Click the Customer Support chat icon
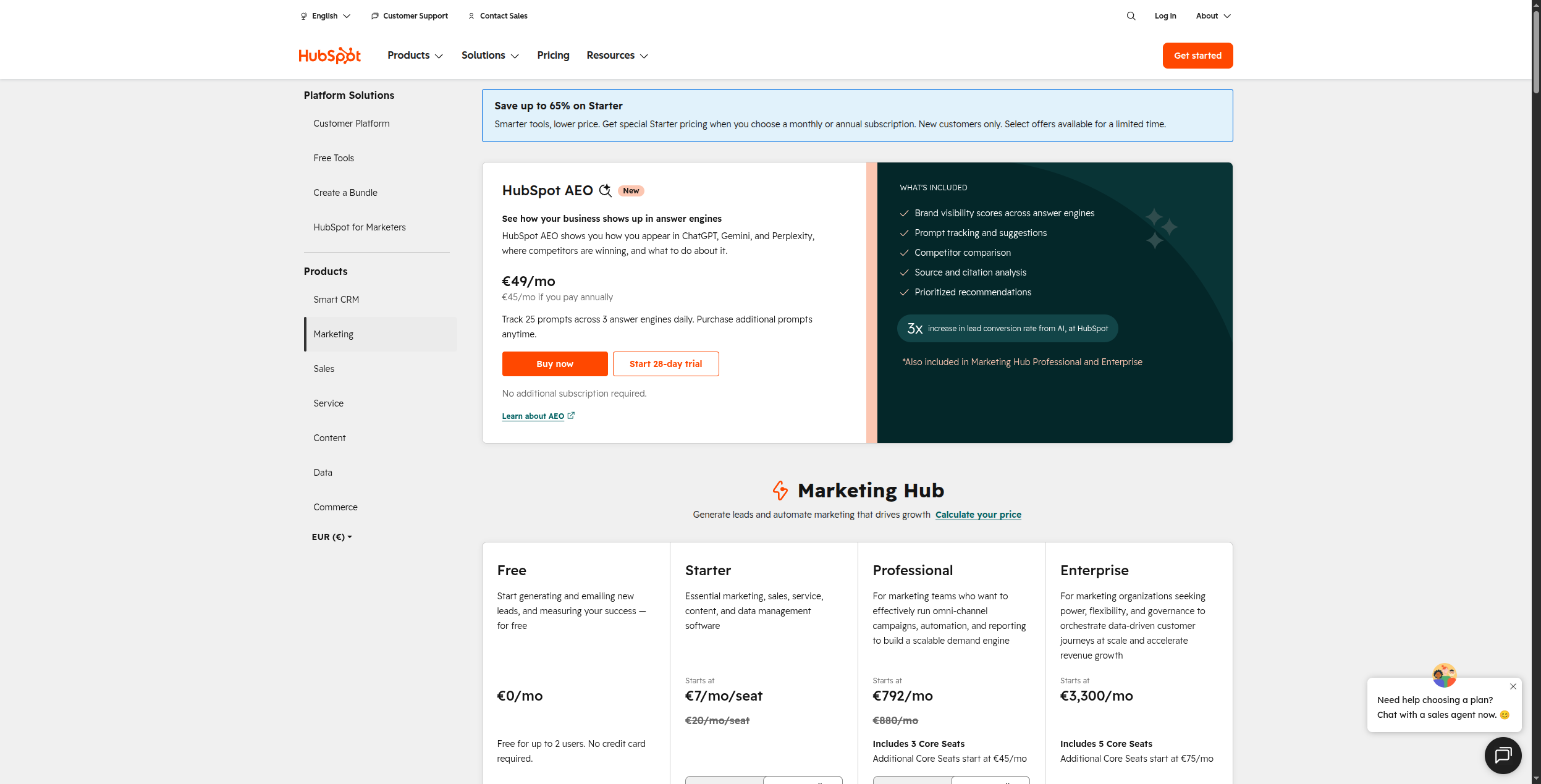Viewport: 1541px width, 784px height. pyautogui.click(x=374, y=16)
